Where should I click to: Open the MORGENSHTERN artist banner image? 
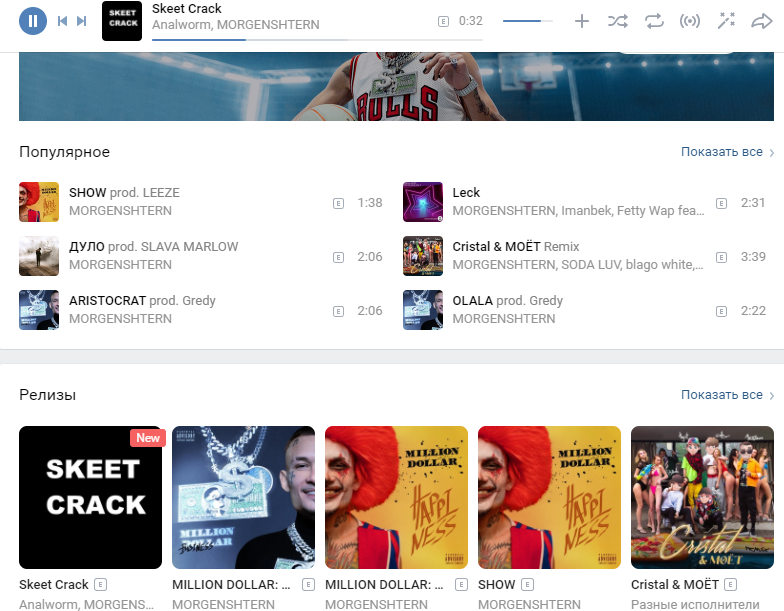pyautogui.click(x=396, y=86)
